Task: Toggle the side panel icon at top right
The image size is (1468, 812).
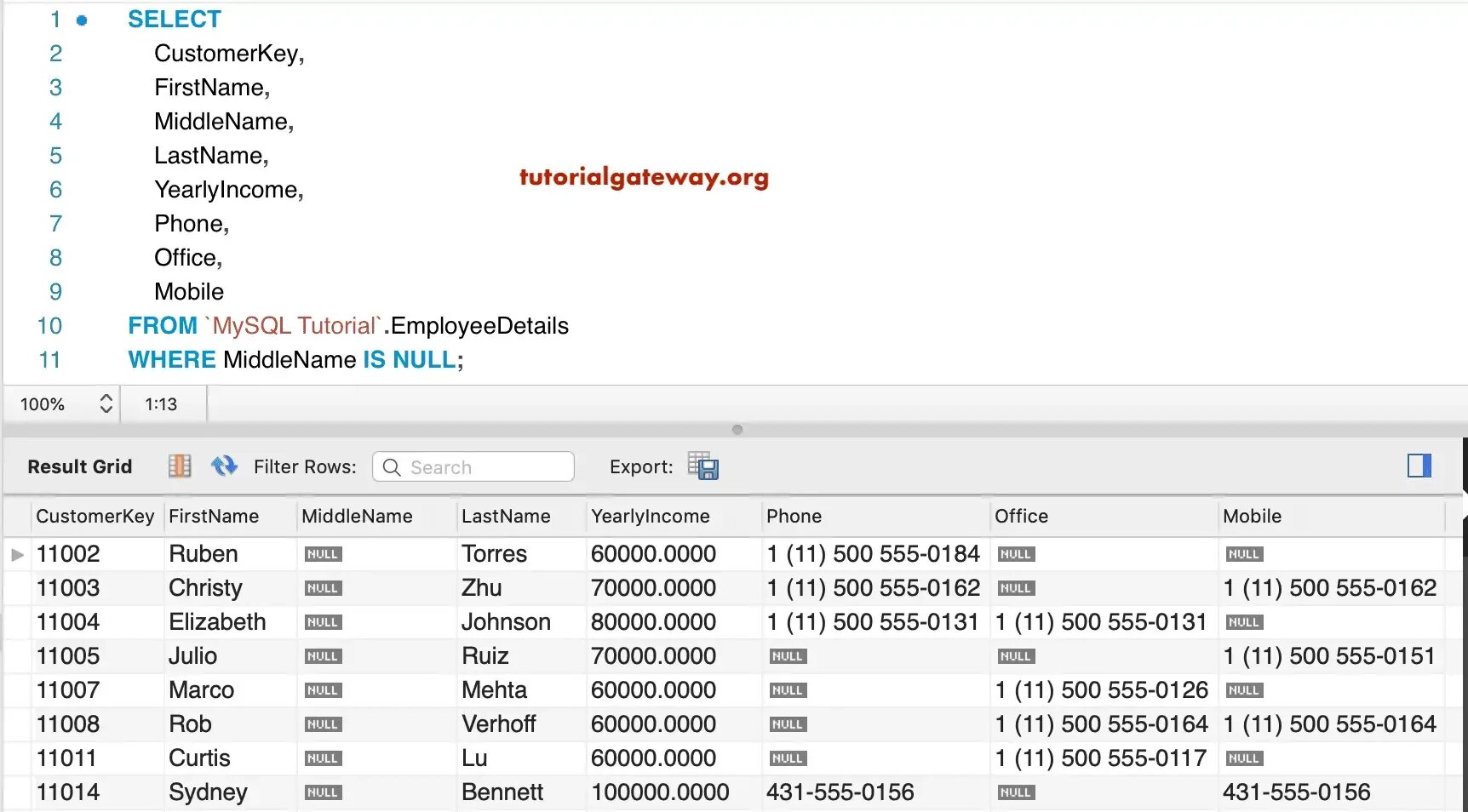Action: (1419, 466)
